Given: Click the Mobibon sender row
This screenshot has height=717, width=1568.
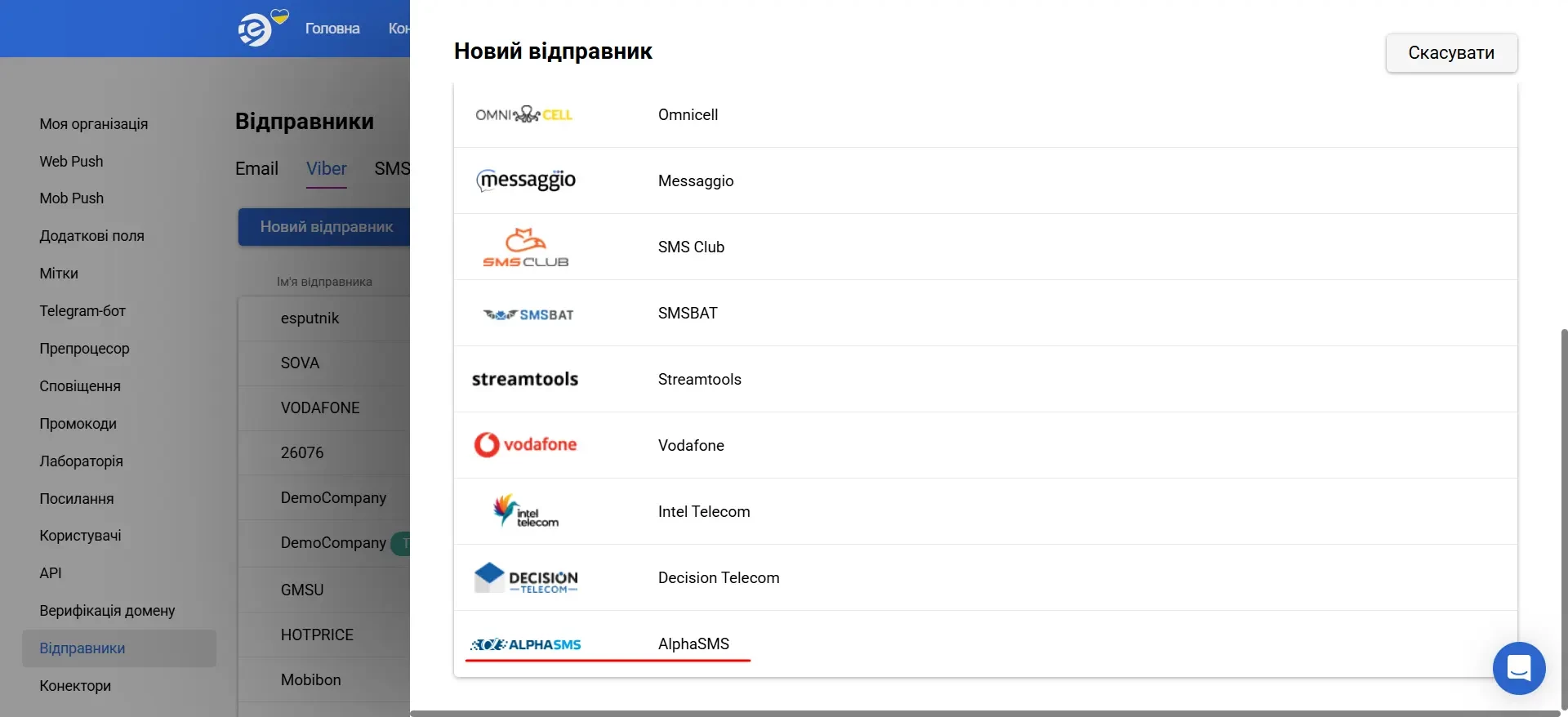Looking at the screenshot, I should coord(324,679).
